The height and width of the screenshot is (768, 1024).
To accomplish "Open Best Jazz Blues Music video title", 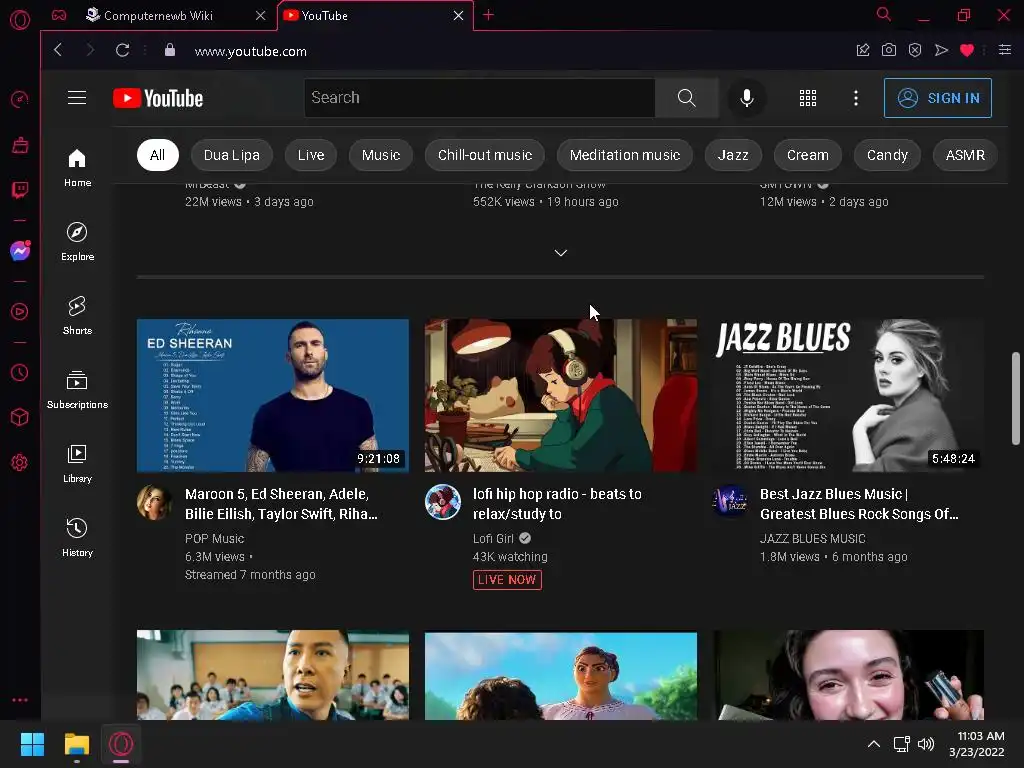I will coord(859,504).
